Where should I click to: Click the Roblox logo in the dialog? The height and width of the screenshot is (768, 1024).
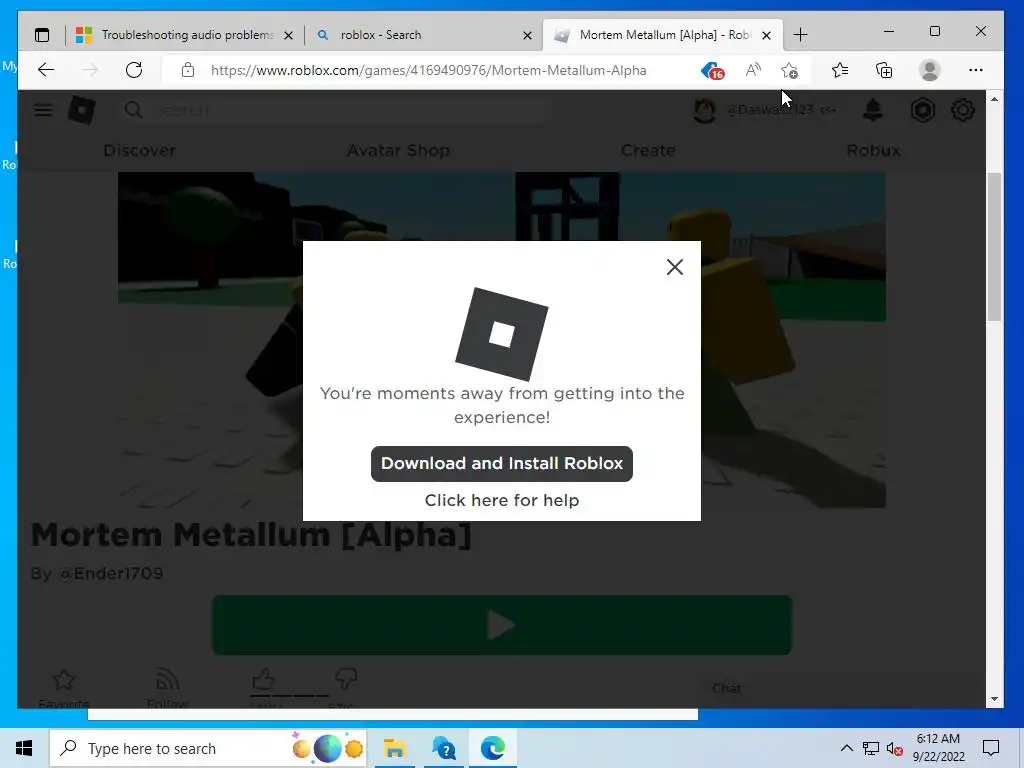click(x=502, y=334)
